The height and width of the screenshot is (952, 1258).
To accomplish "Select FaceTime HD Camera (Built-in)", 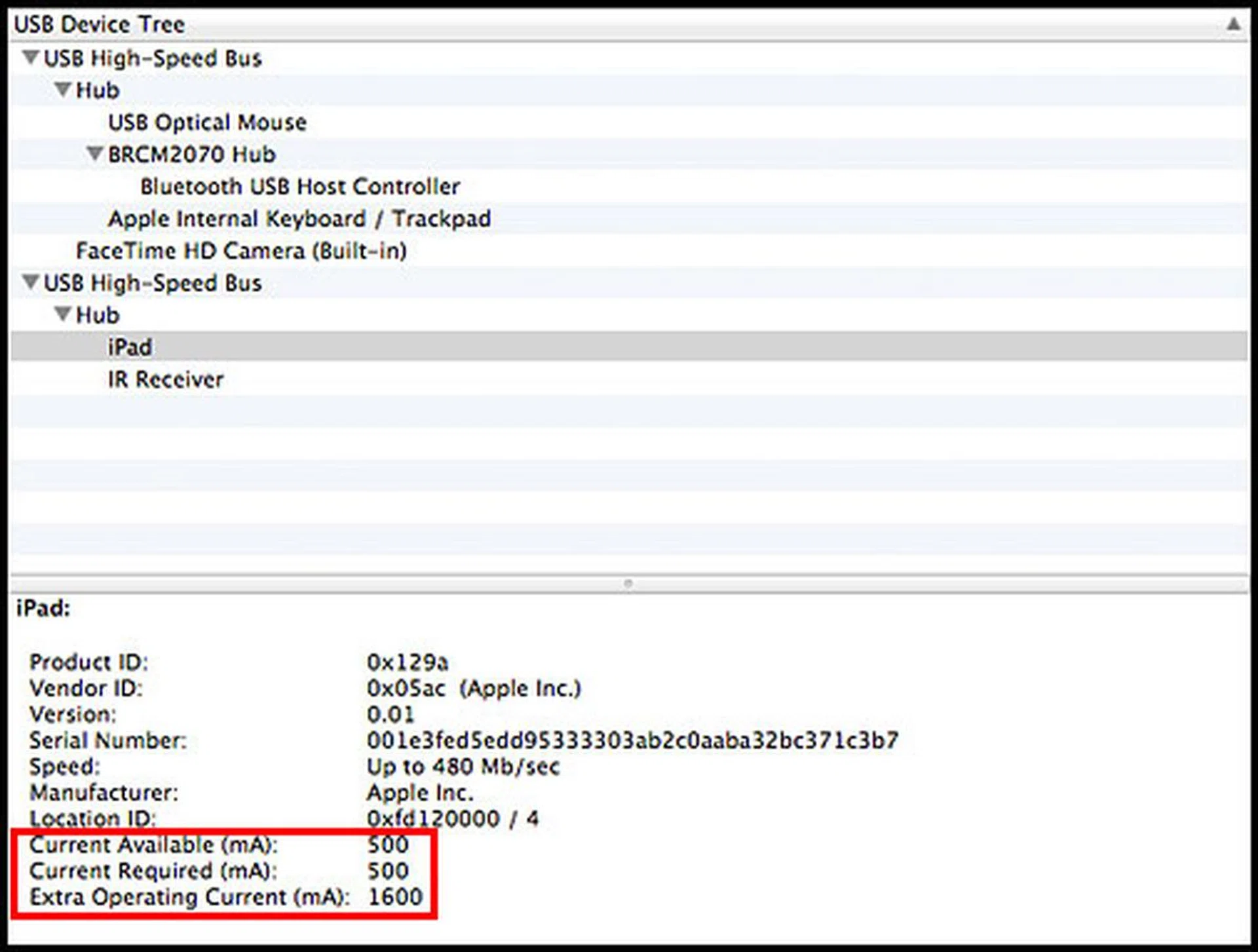I will [x=241, y=251].
